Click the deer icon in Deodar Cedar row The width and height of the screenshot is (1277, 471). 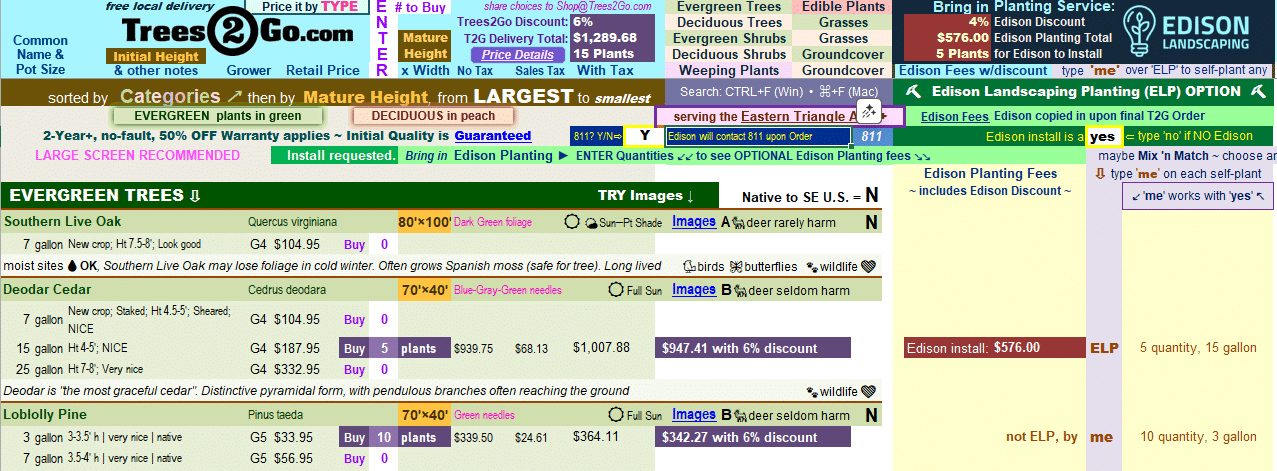point(740,291)
